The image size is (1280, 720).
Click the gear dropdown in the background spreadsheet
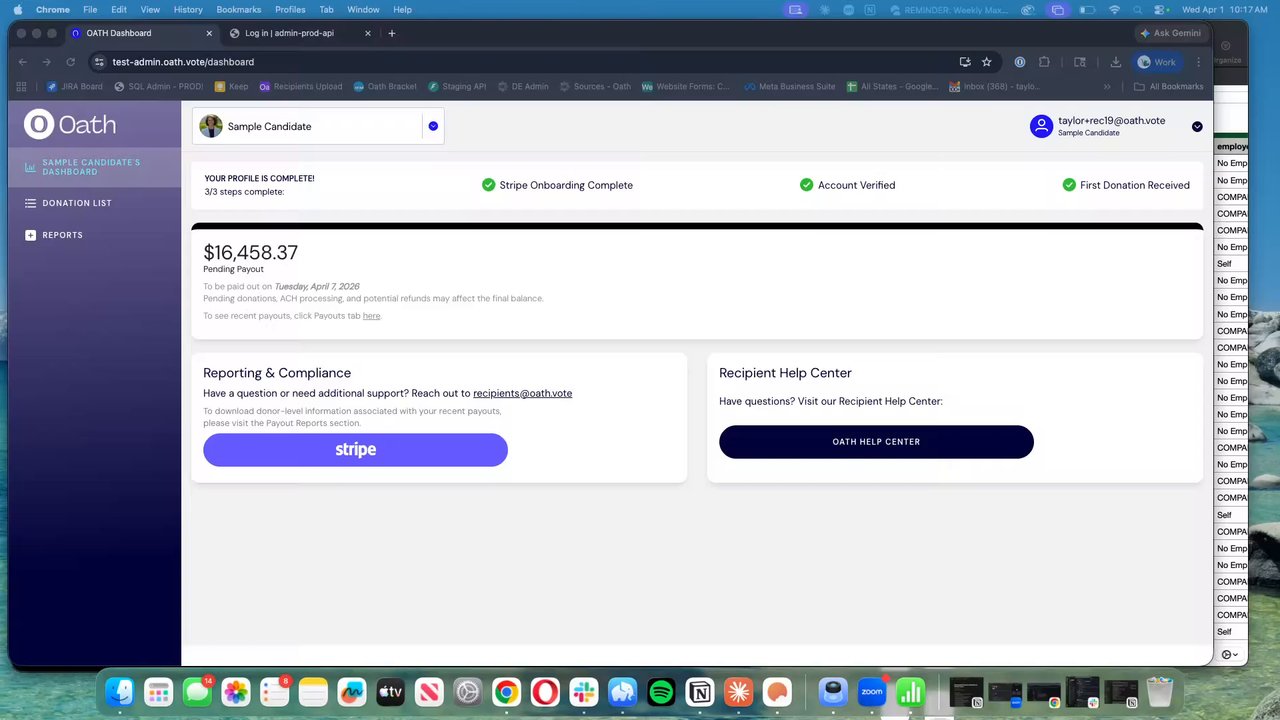pyautogui.click(x=1230, y=655)
